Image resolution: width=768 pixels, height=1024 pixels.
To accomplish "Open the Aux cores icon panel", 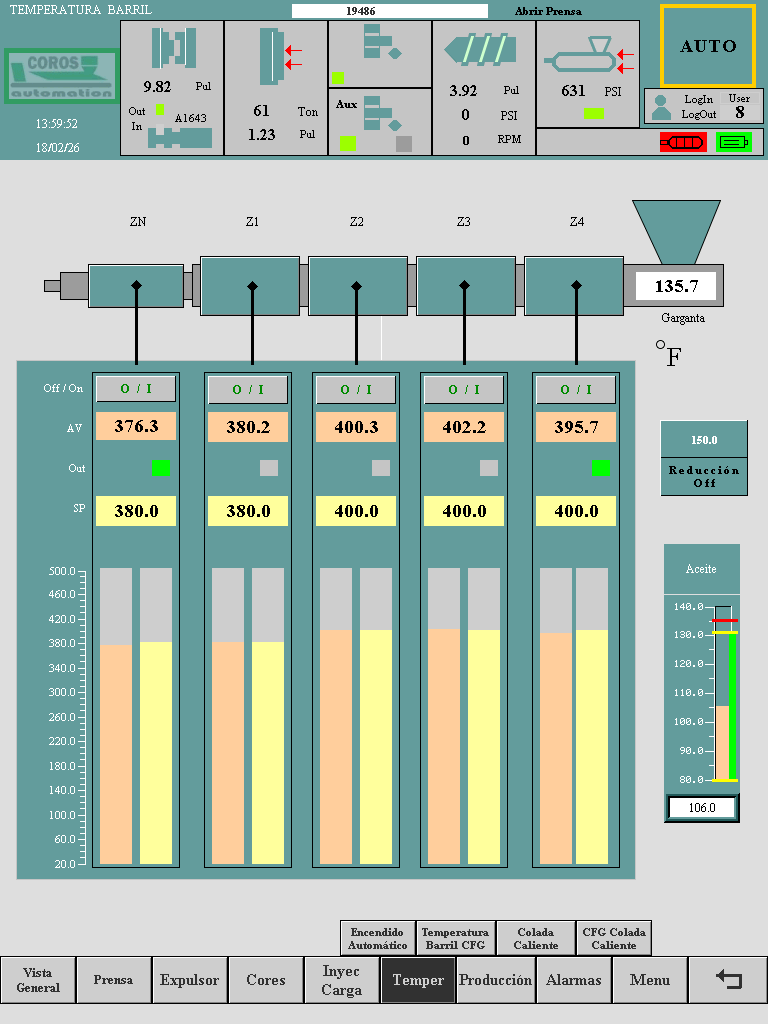I will pos(380,122).
